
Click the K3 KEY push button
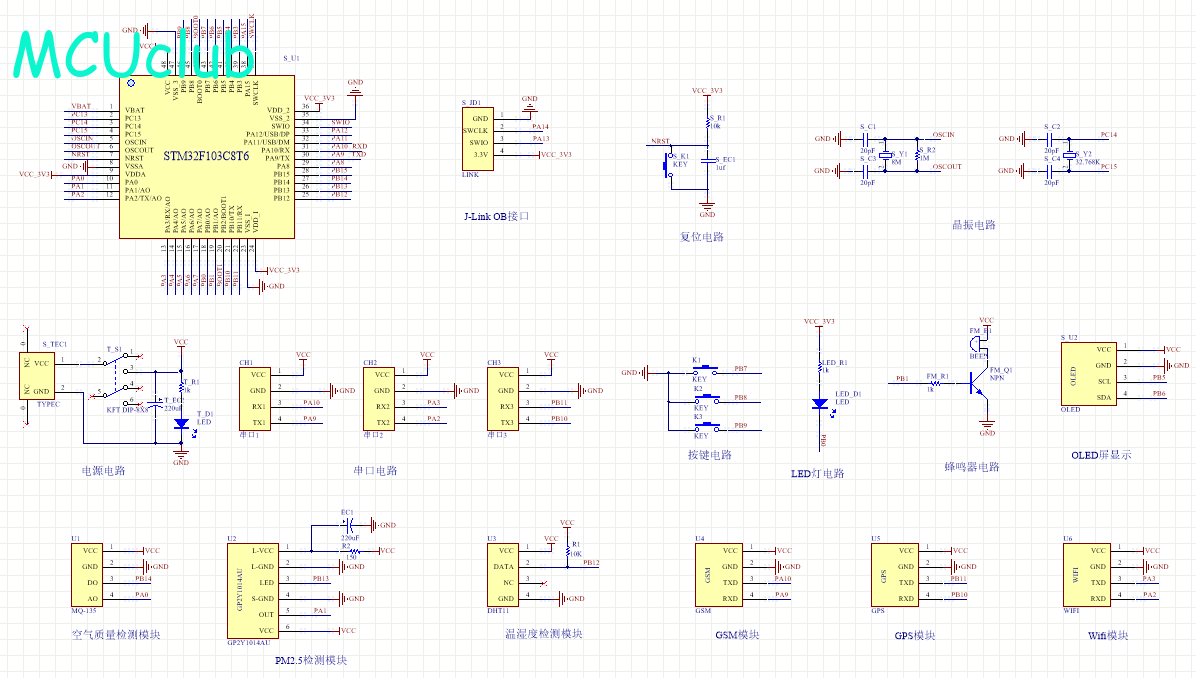(x=700, y=427)
